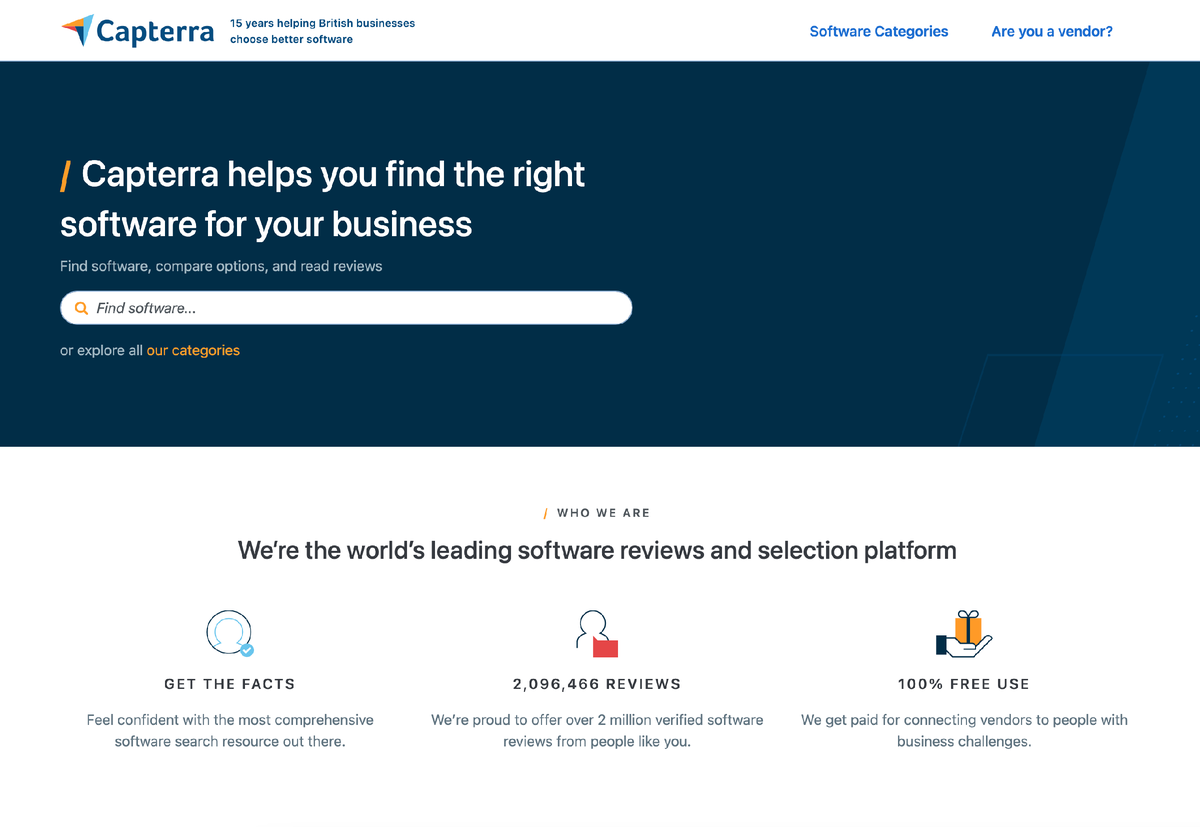
Task: Click the 'GET THE FACTS' heading
Action: tap(230, 684)
